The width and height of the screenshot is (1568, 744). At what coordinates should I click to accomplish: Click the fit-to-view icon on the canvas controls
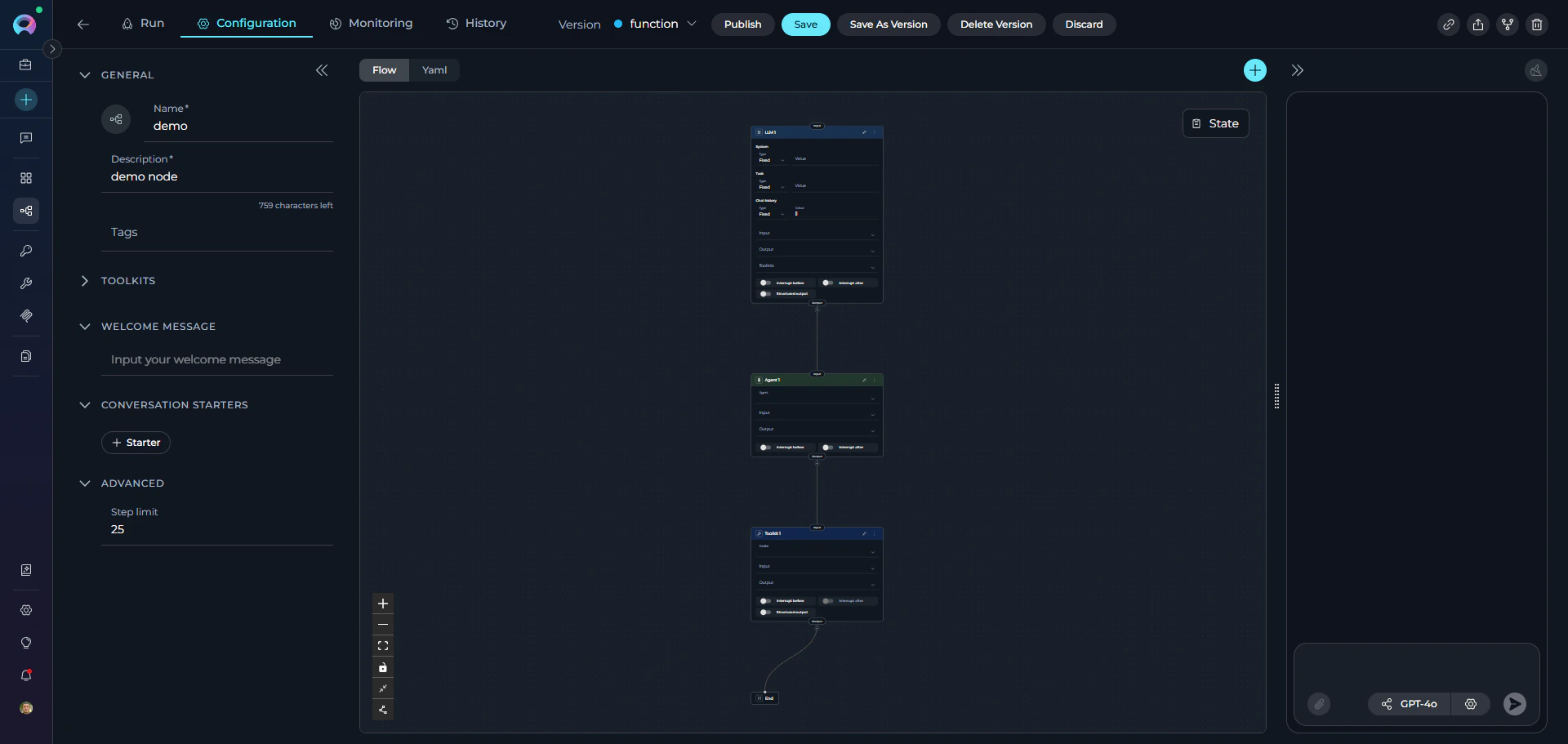click(x=384, y=646)
